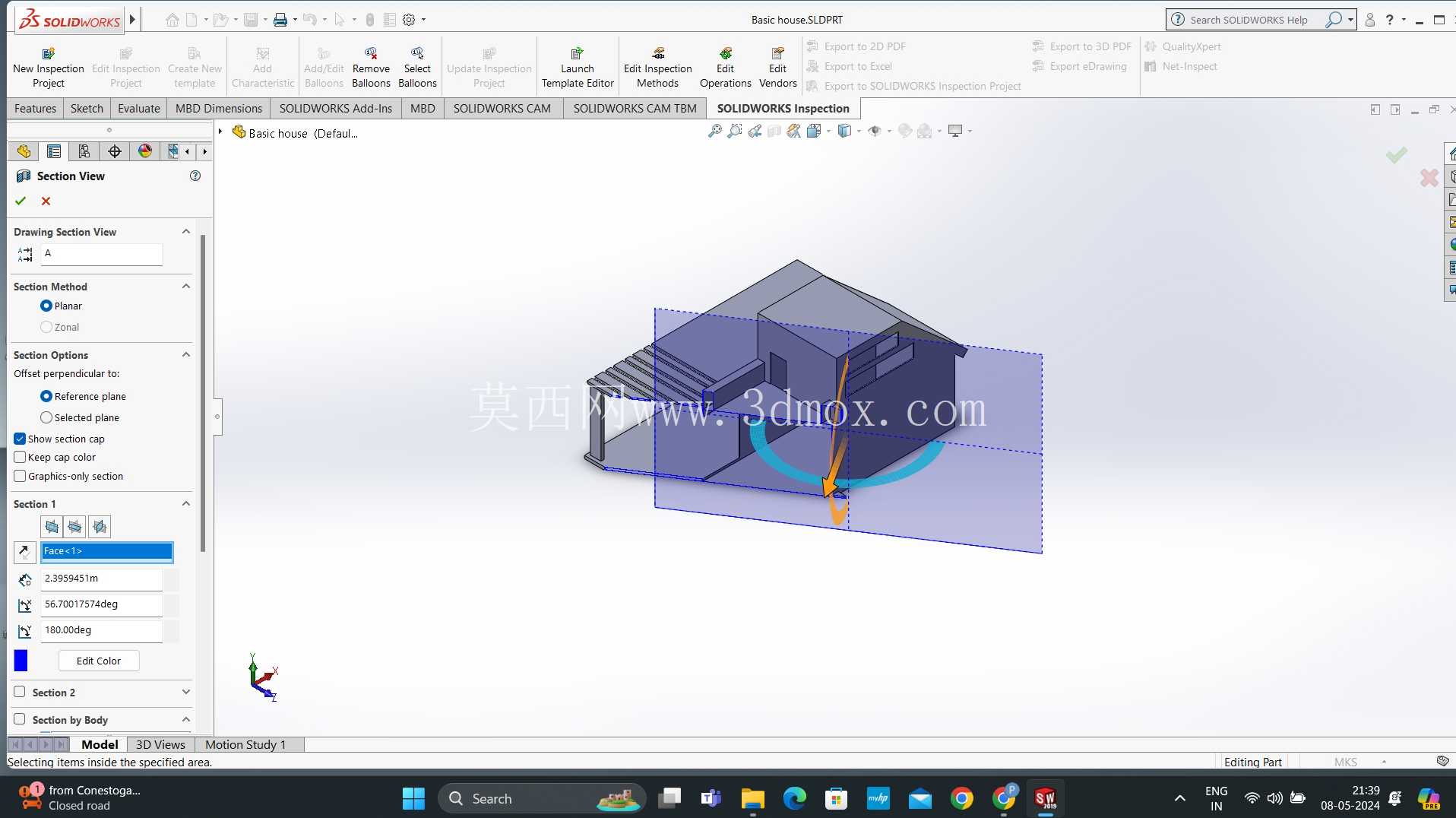Expand the Section 2 group chevron
Image resolution: width=1456 pixels, height=818 pixels.
pyautogui.click(x=185, y=692)
